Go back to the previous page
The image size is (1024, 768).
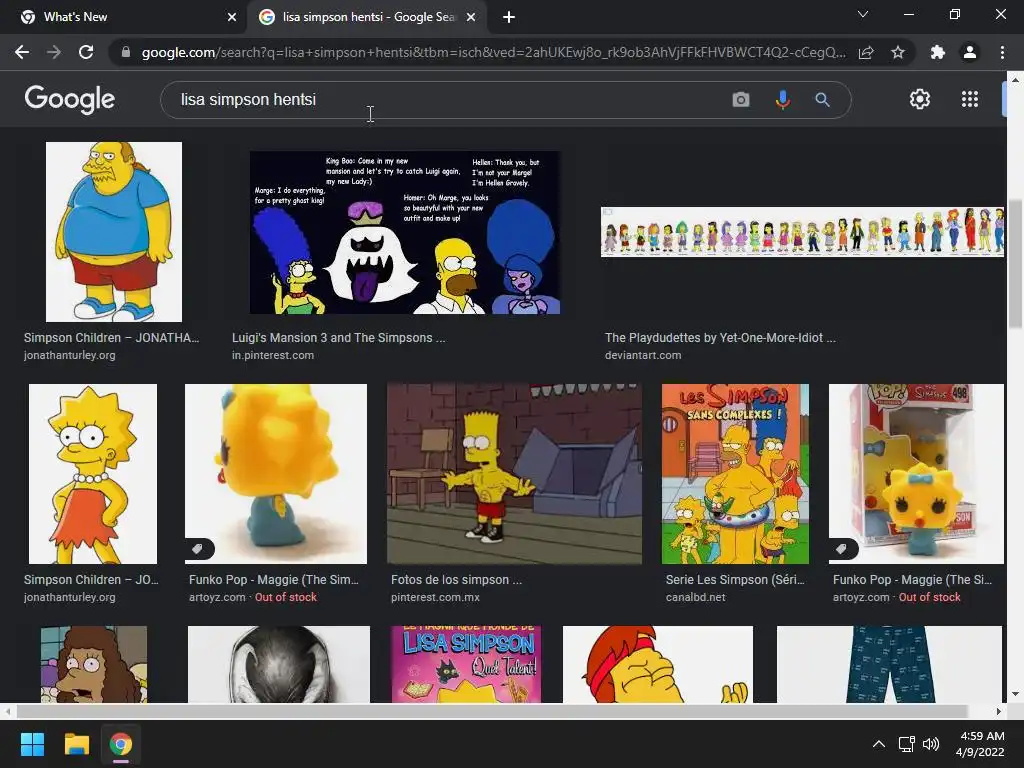[22, 52]
